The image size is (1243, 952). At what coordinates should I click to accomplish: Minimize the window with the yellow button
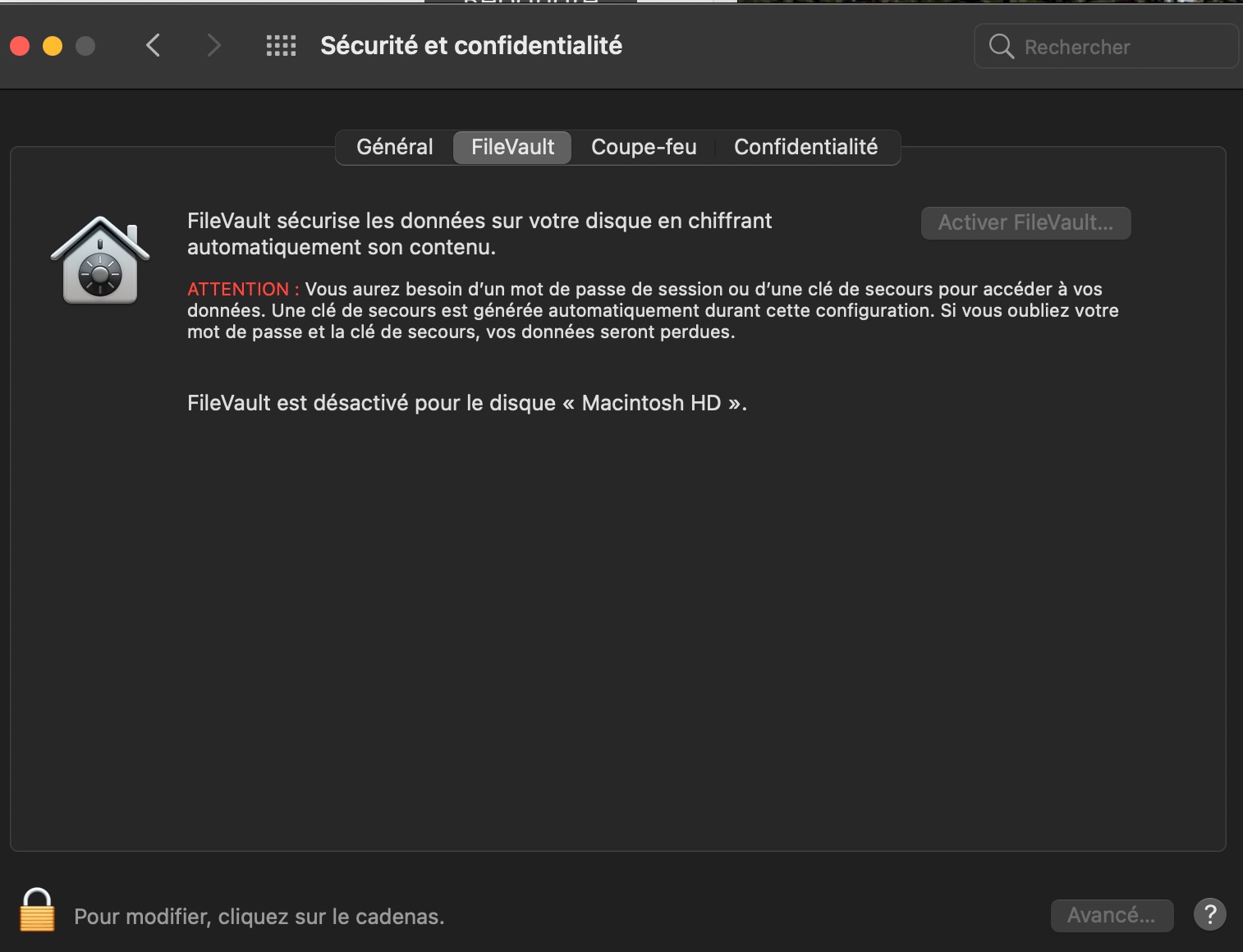point(53,46)
